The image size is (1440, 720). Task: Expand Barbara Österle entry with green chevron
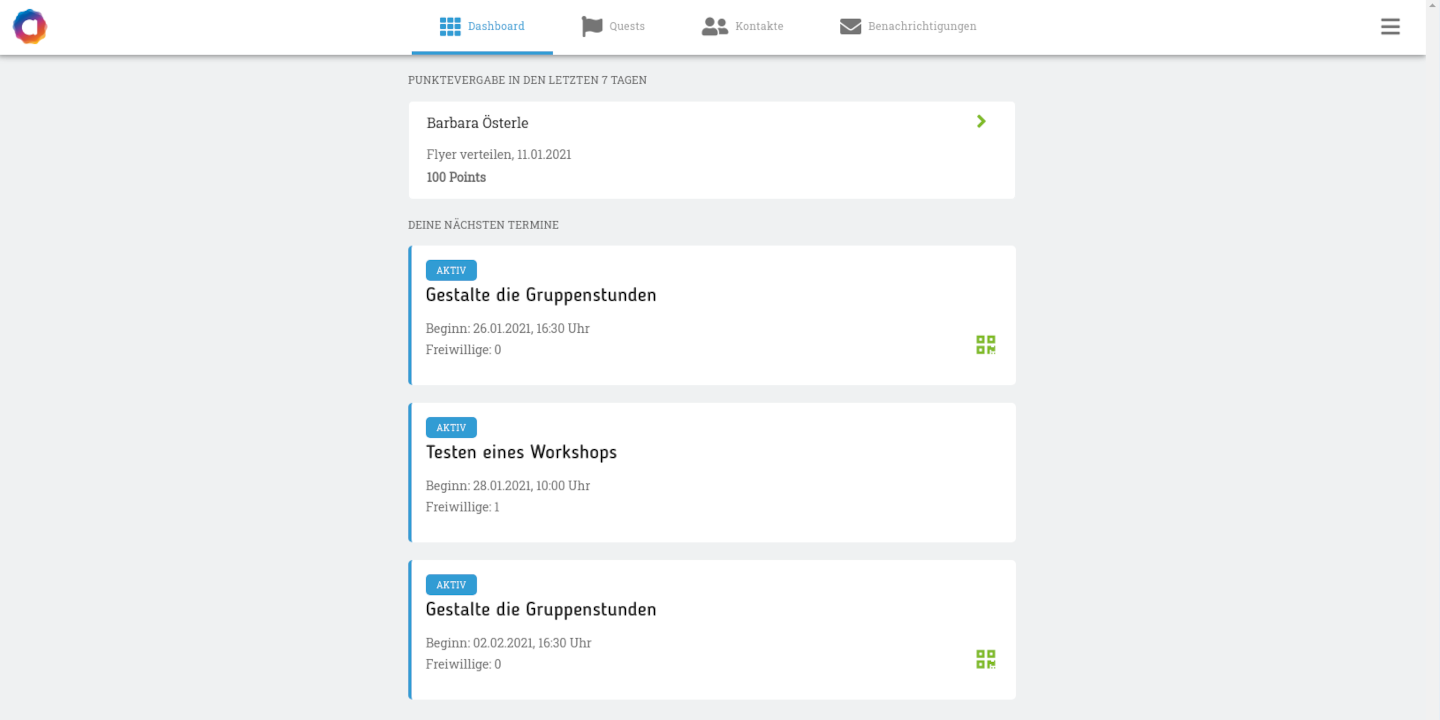(x=981, y=121)
